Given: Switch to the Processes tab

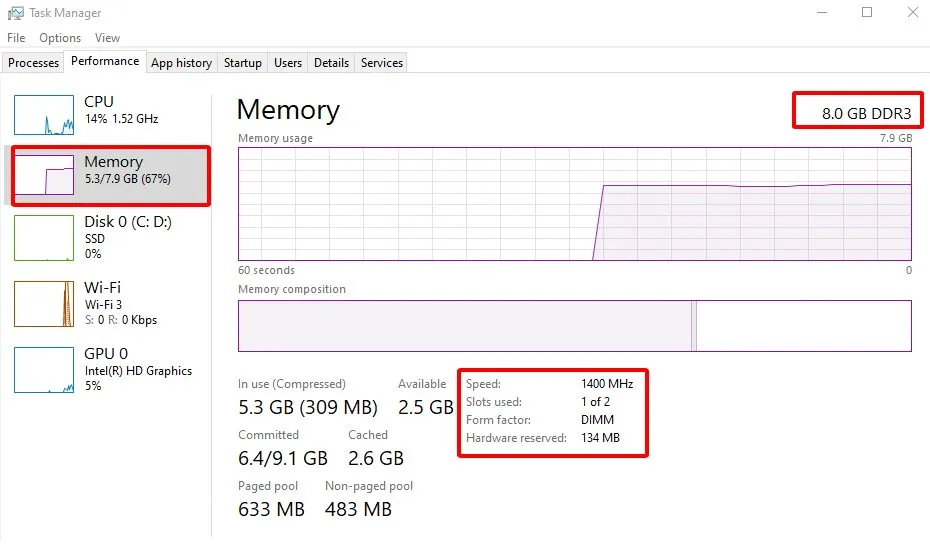Looking at the screenshot, I should (34, 63).
